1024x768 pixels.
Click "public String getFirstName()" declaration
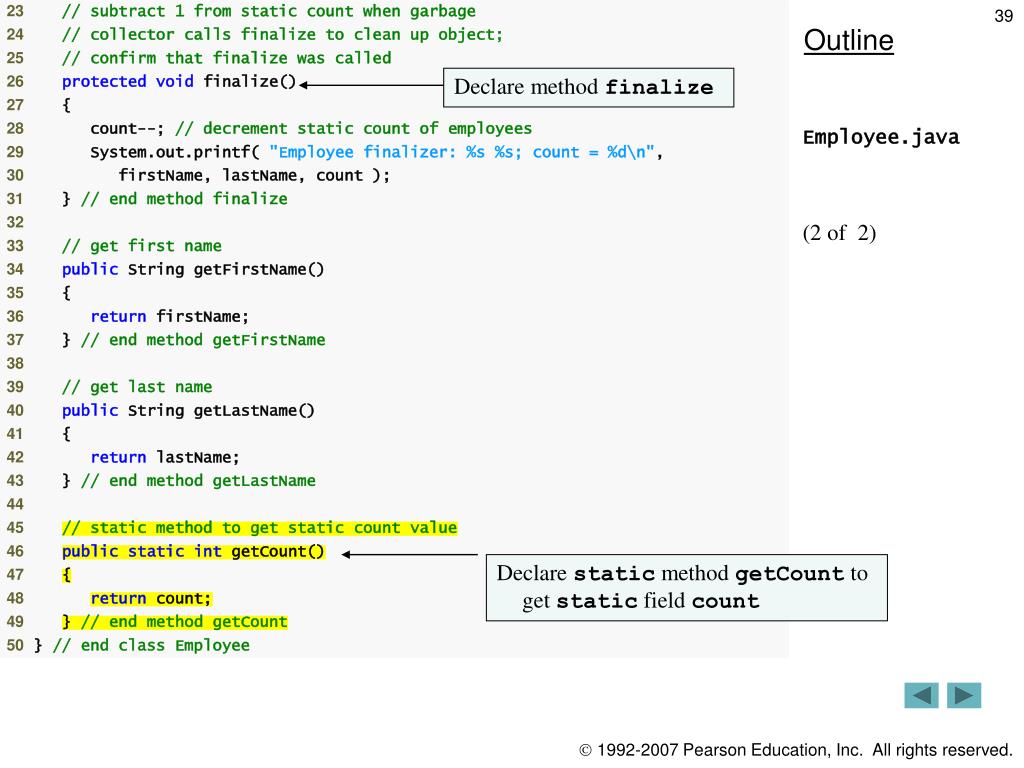[x=193, y=269]
